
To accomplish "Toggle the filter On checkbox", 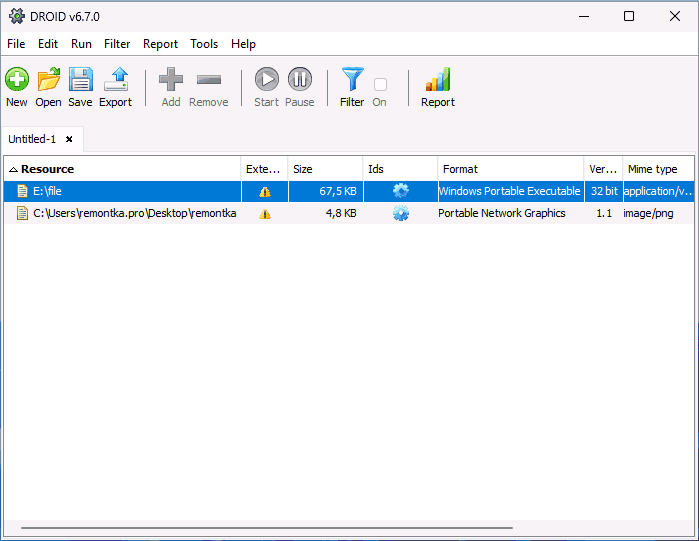I will [380, 84].
